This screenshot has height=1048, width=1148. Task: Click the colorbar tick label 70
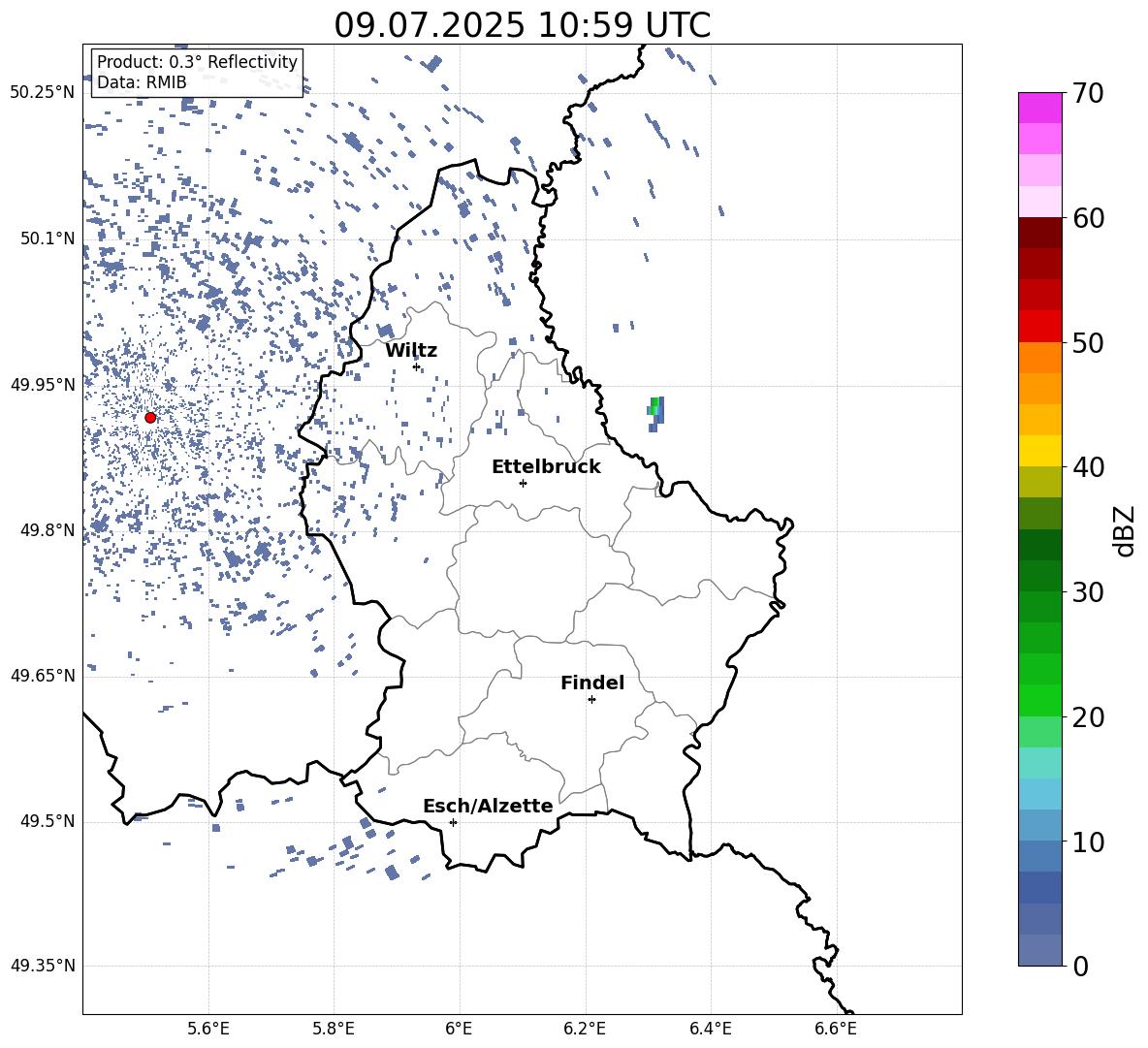pos(1088,93)
